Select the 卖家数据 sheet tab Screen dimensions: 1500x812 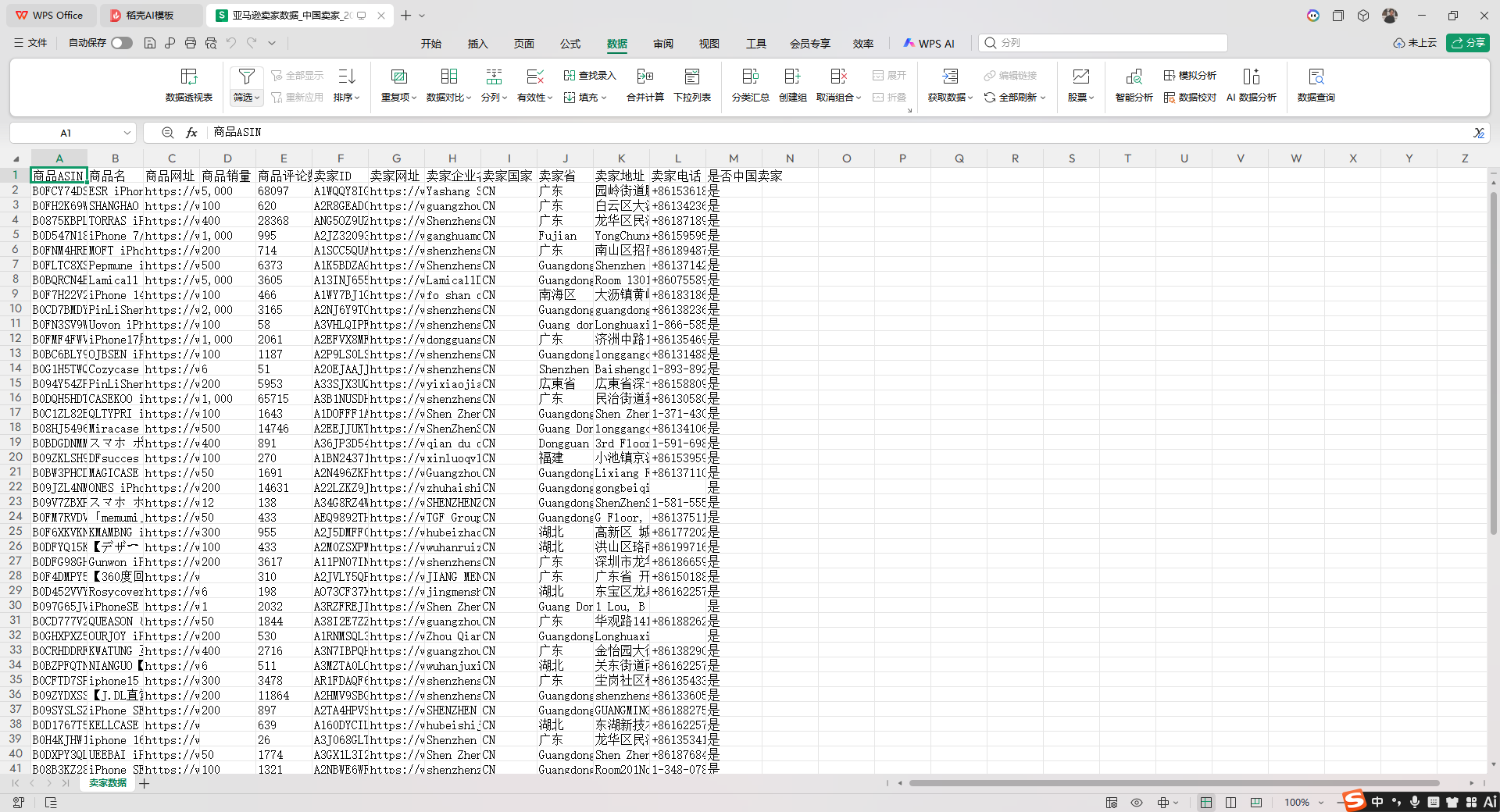pyautogui.click(x=108, y=783)
